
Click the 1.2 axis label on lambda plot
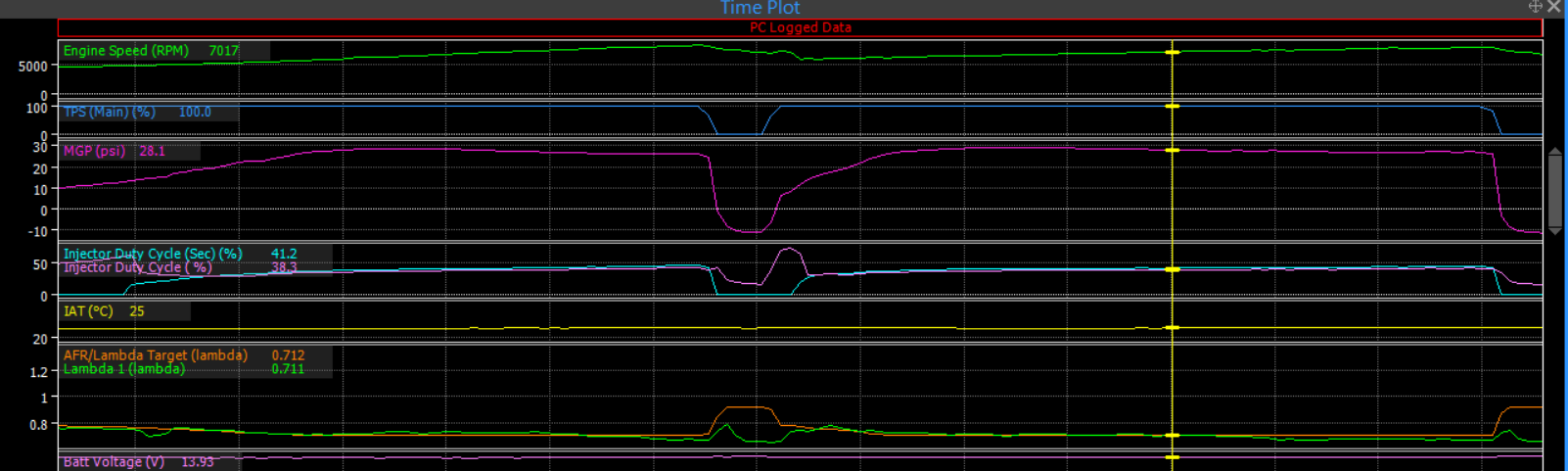(x=38, y=372)
